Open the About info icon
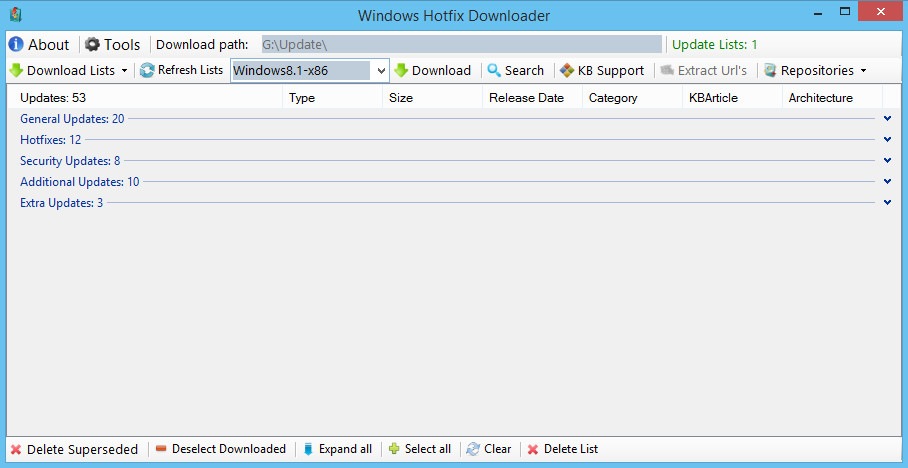The image size is (908, 468). [16, 45]
